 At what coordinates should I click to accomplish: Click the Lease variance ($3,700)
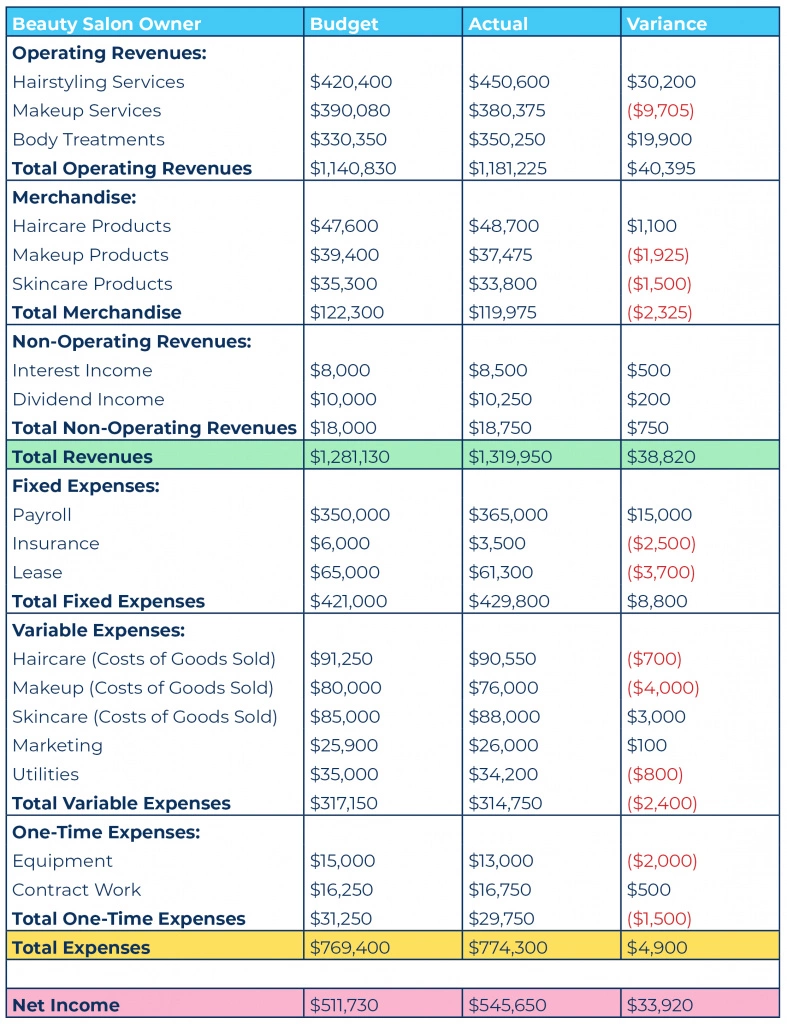(x=660, y=572)
